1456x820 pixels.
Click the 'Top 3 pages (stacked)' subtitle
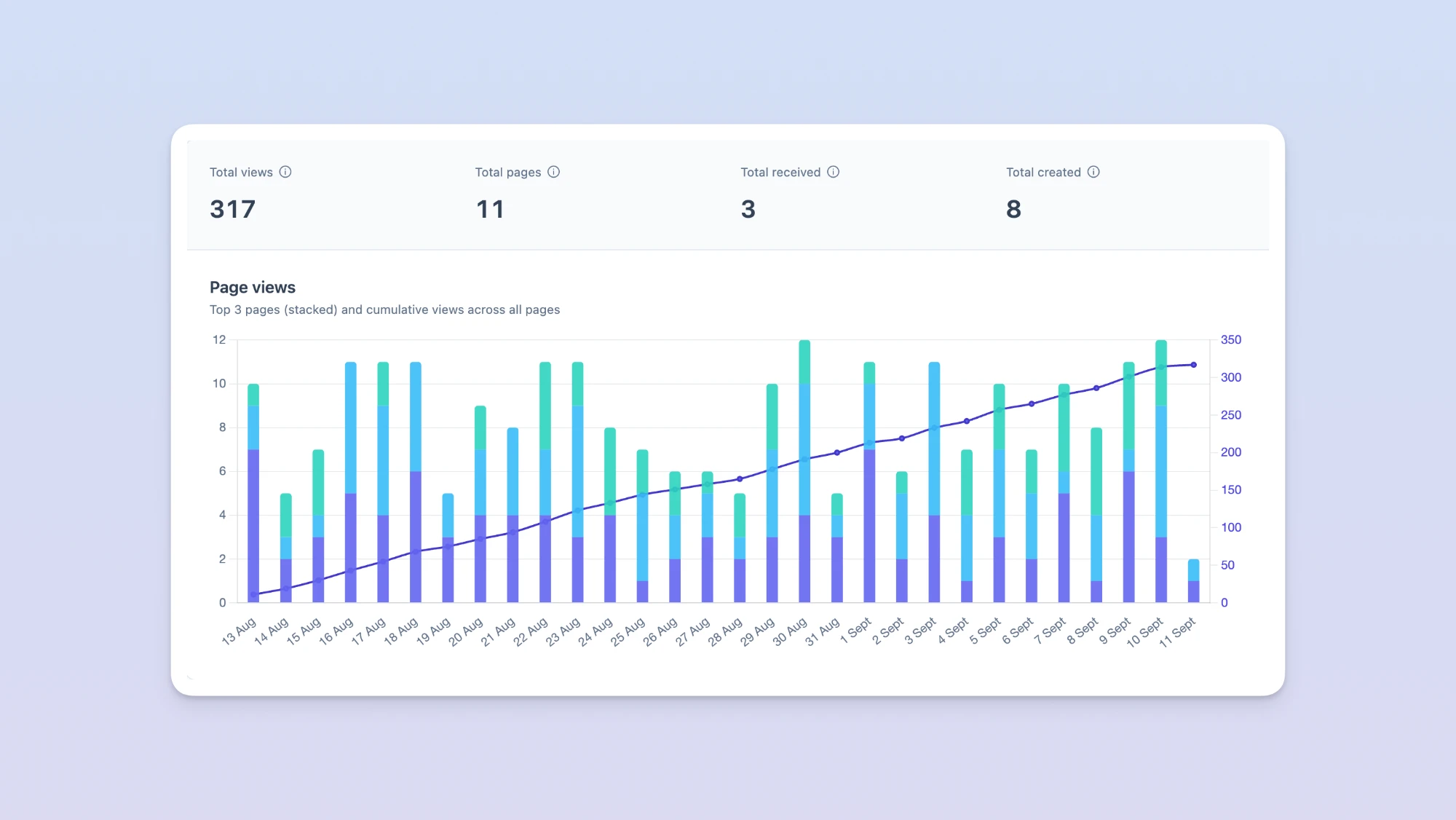(x=385, y=310)
